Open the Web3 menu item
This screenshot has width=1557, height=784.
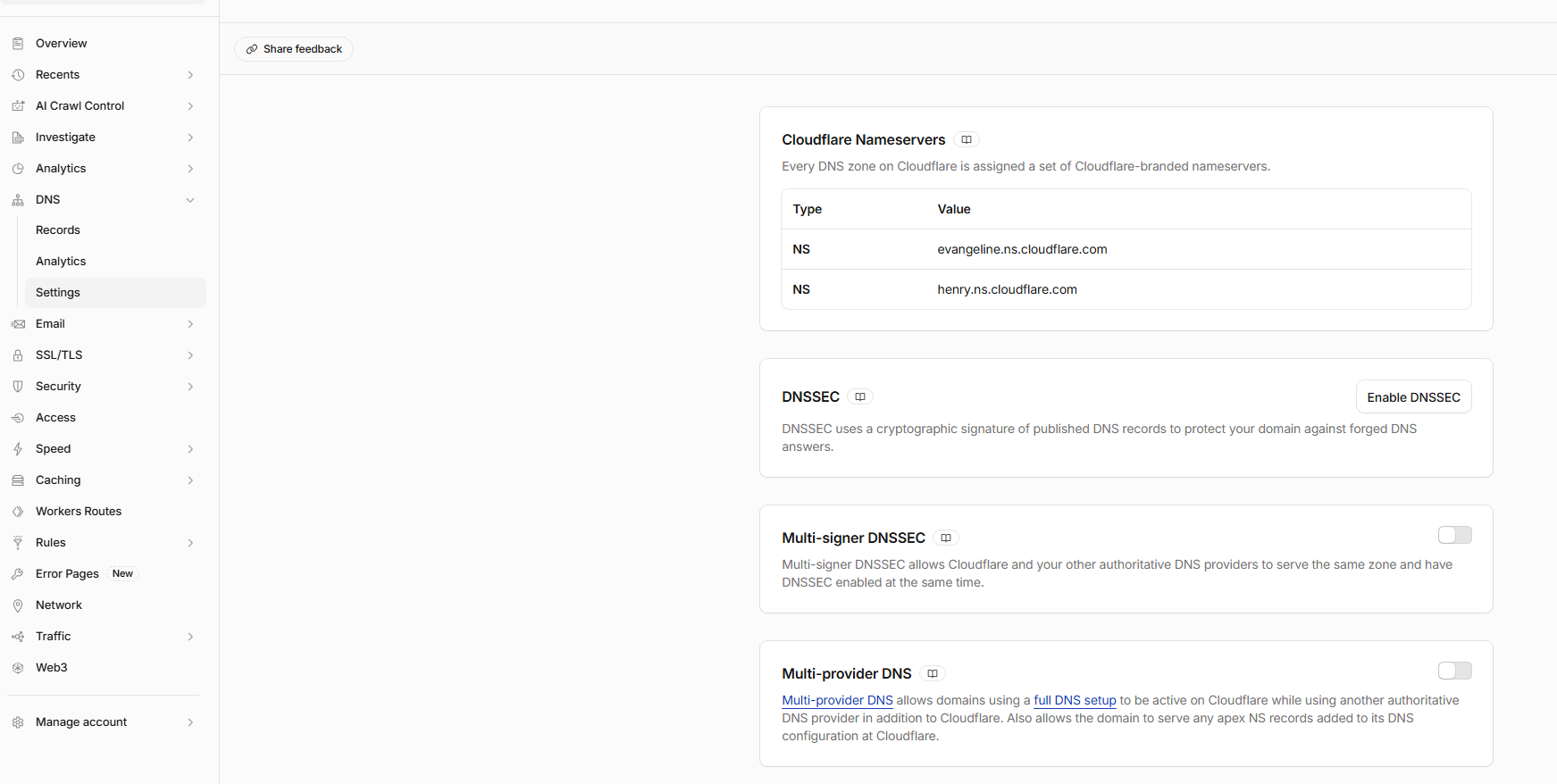click(106, 668)
